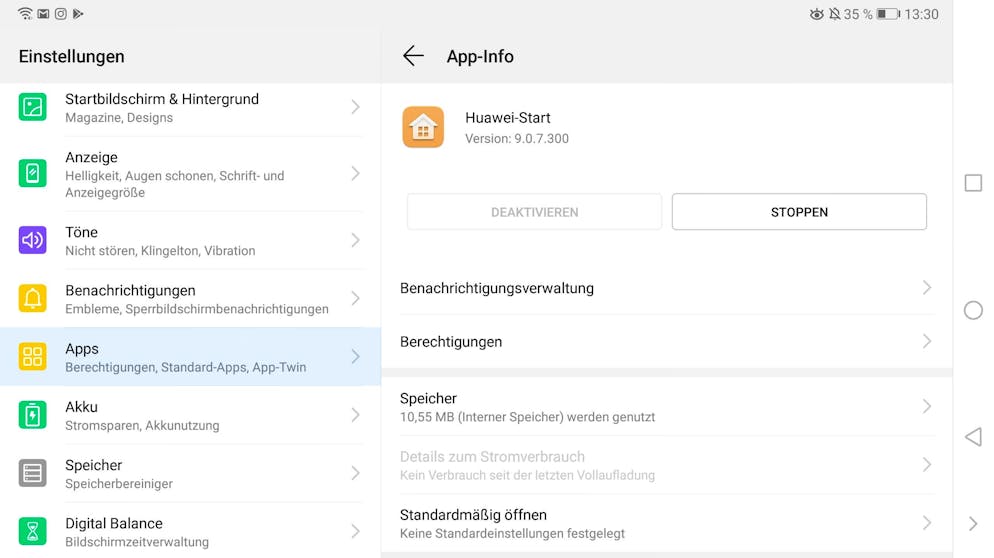The image size is (994, 558).
Task: Expand Benachrichtigungsverwaltung via its chevron
Action: pos(927,288)
